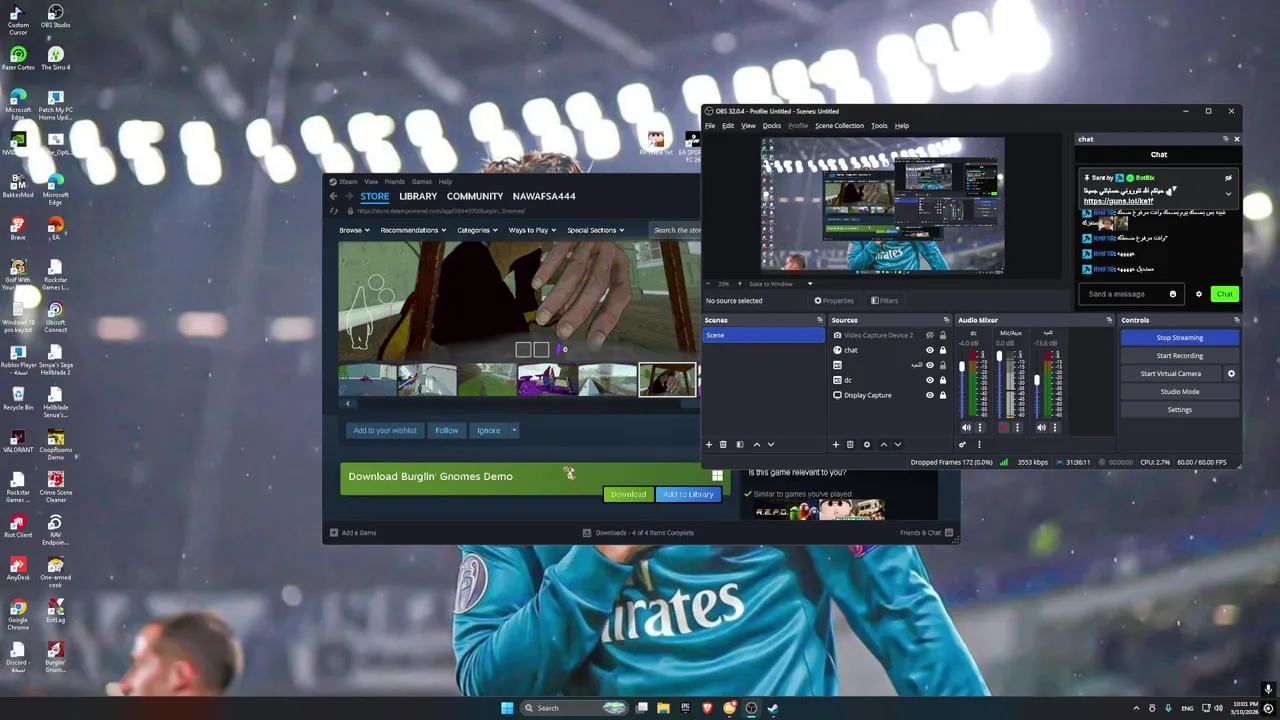Move scene down in Scenes panel
The height and width of the screenshot is (720, 1280).
tap(770, 444)
